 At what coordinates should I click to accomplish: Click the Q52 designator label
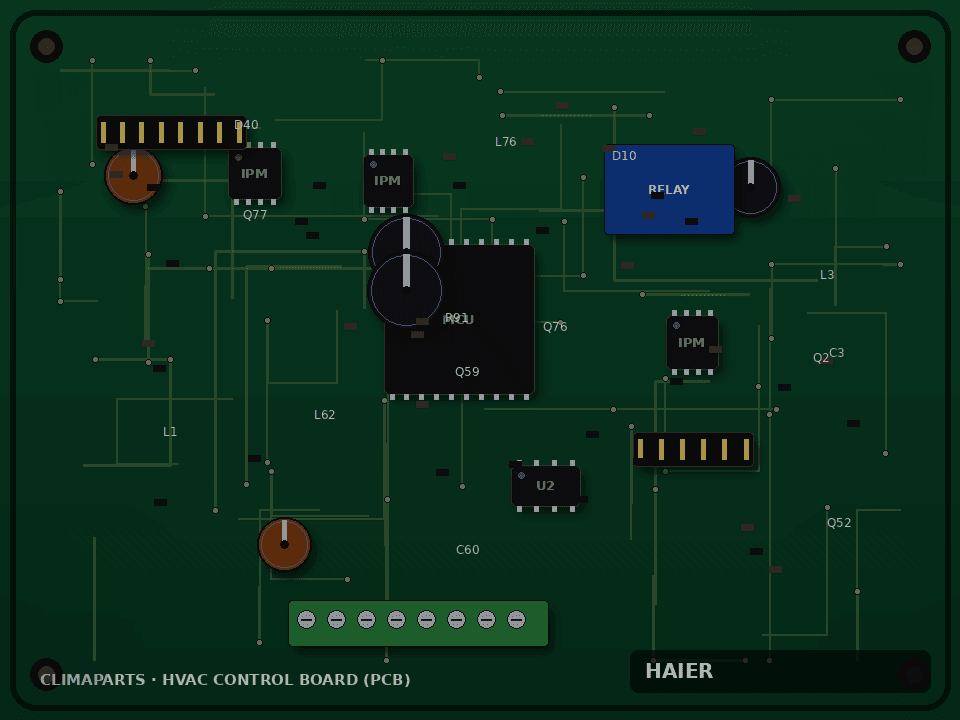click(x=839, y=523)
